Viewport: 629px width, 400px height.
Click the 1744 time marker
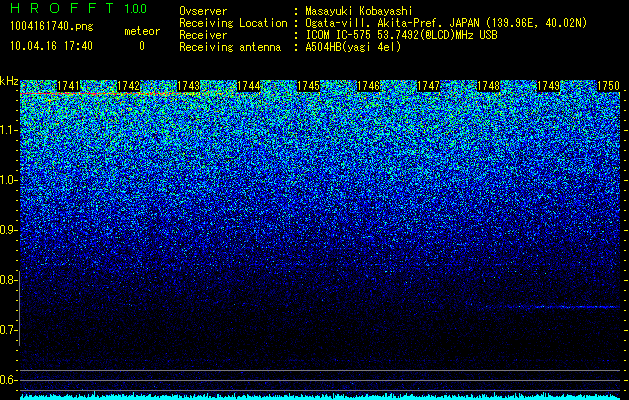(x=249, y=86)
